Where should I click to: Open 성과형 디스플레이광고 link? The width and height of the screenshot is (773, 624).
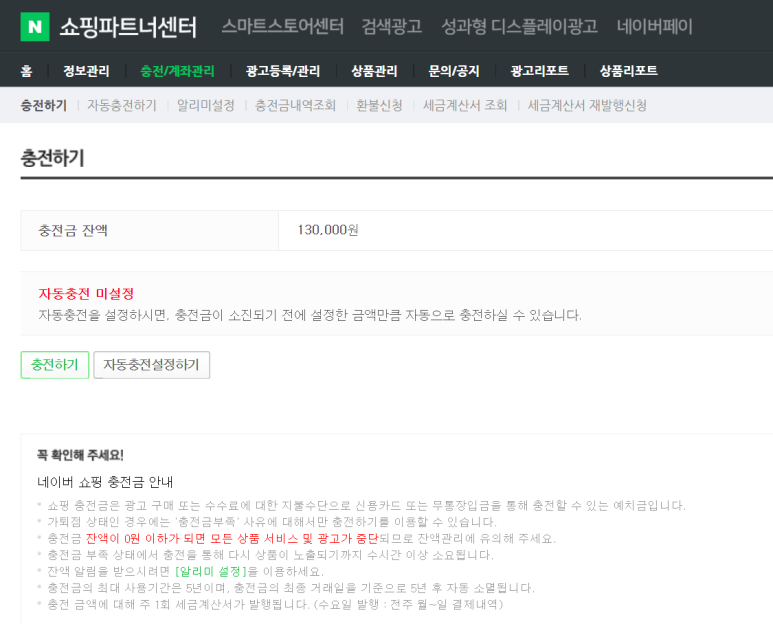519,26
